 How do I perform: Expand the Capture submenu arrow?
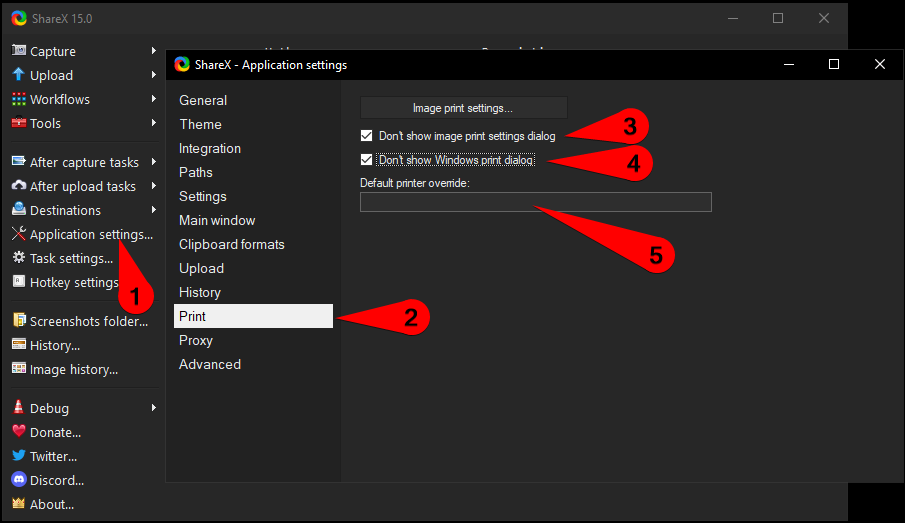point(154,51)
